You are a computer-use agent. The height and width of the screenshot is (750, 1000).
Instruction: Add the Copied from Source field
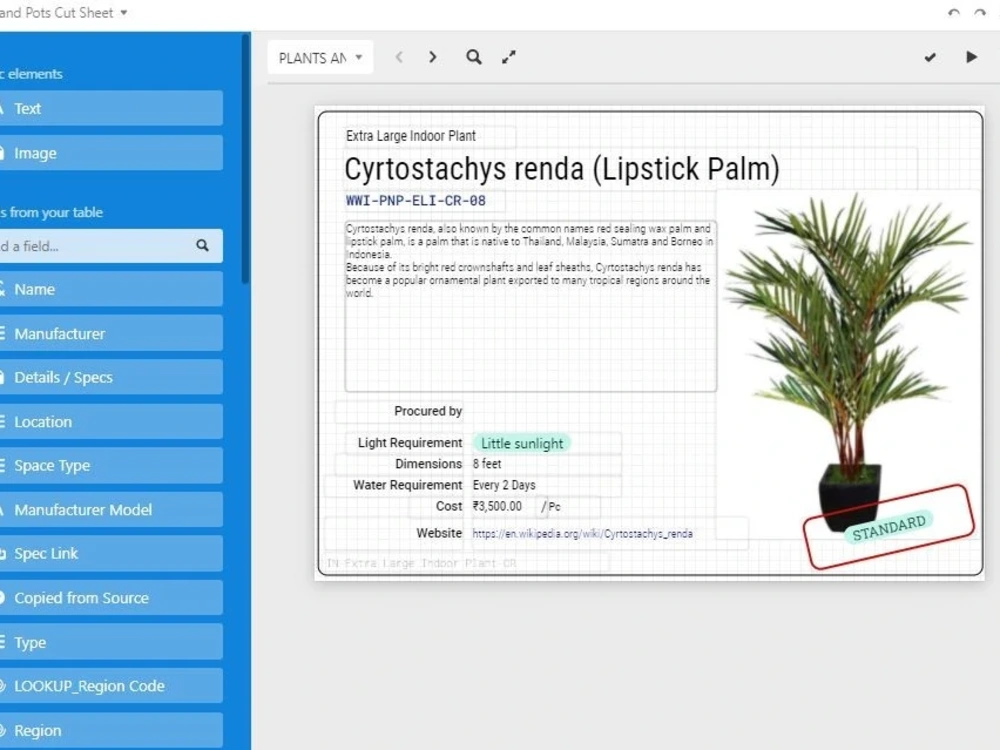(111, 598)
